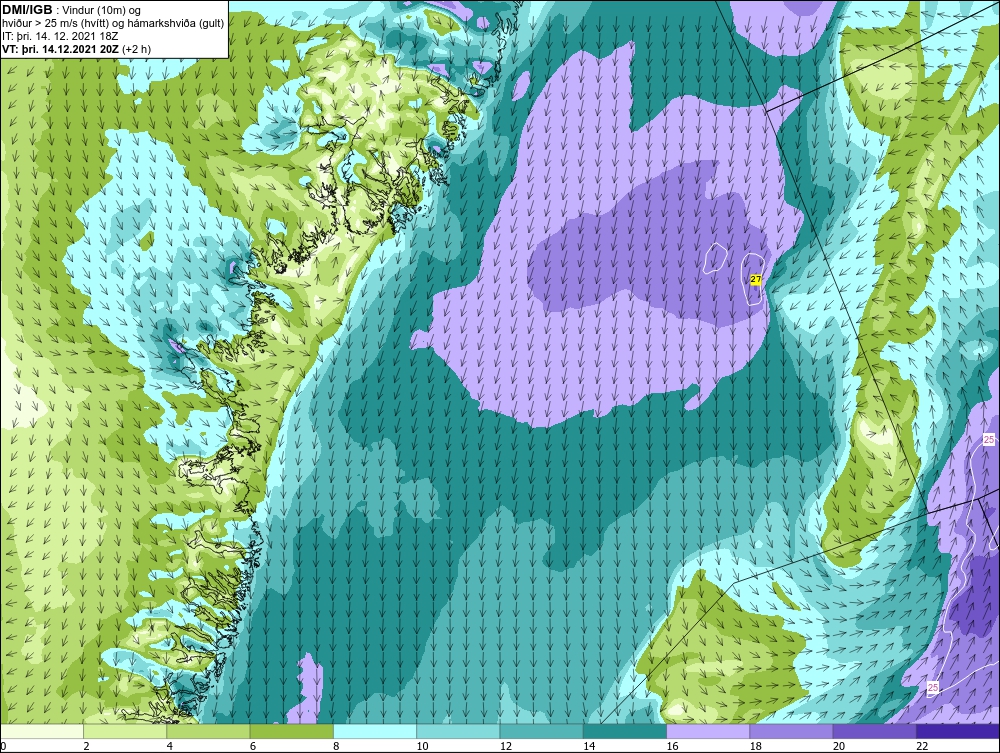Select the 12–14 m/s teal legend swatch
Image resolution: width=1000 pixels, height=753 pixels.
tap(541, 731)
